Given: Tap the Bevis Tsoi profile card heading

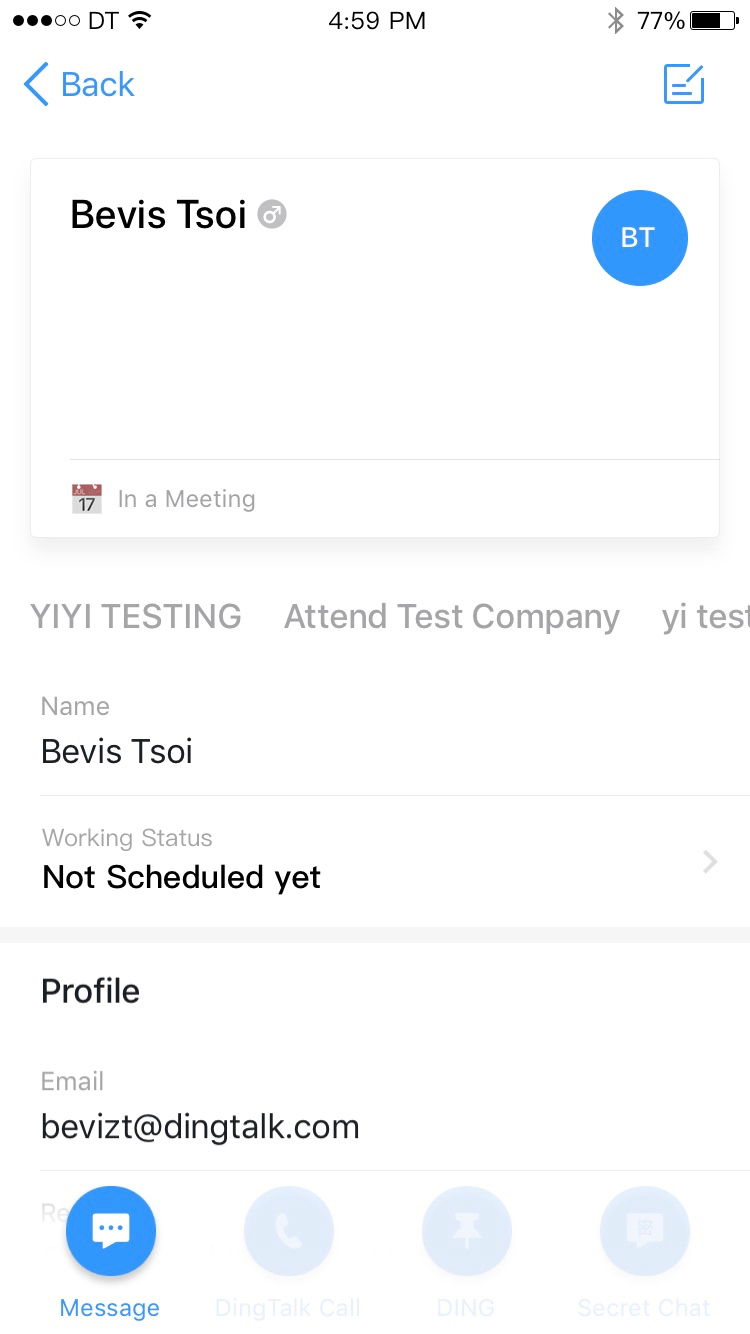Looking at the screenshot, I should 158,215.
